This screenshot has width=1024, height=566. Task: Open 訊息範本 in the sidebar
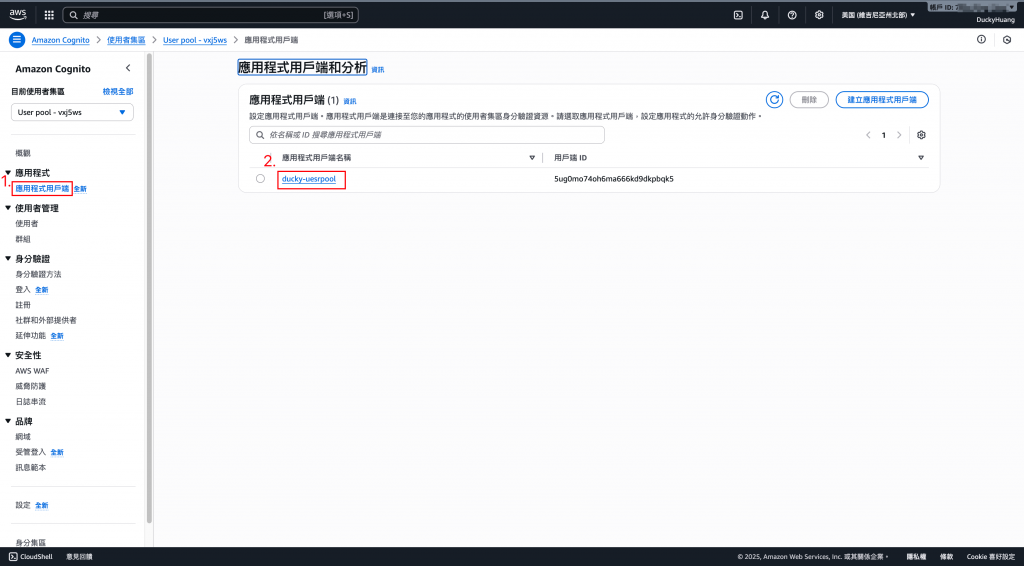[x=31, y=467]
